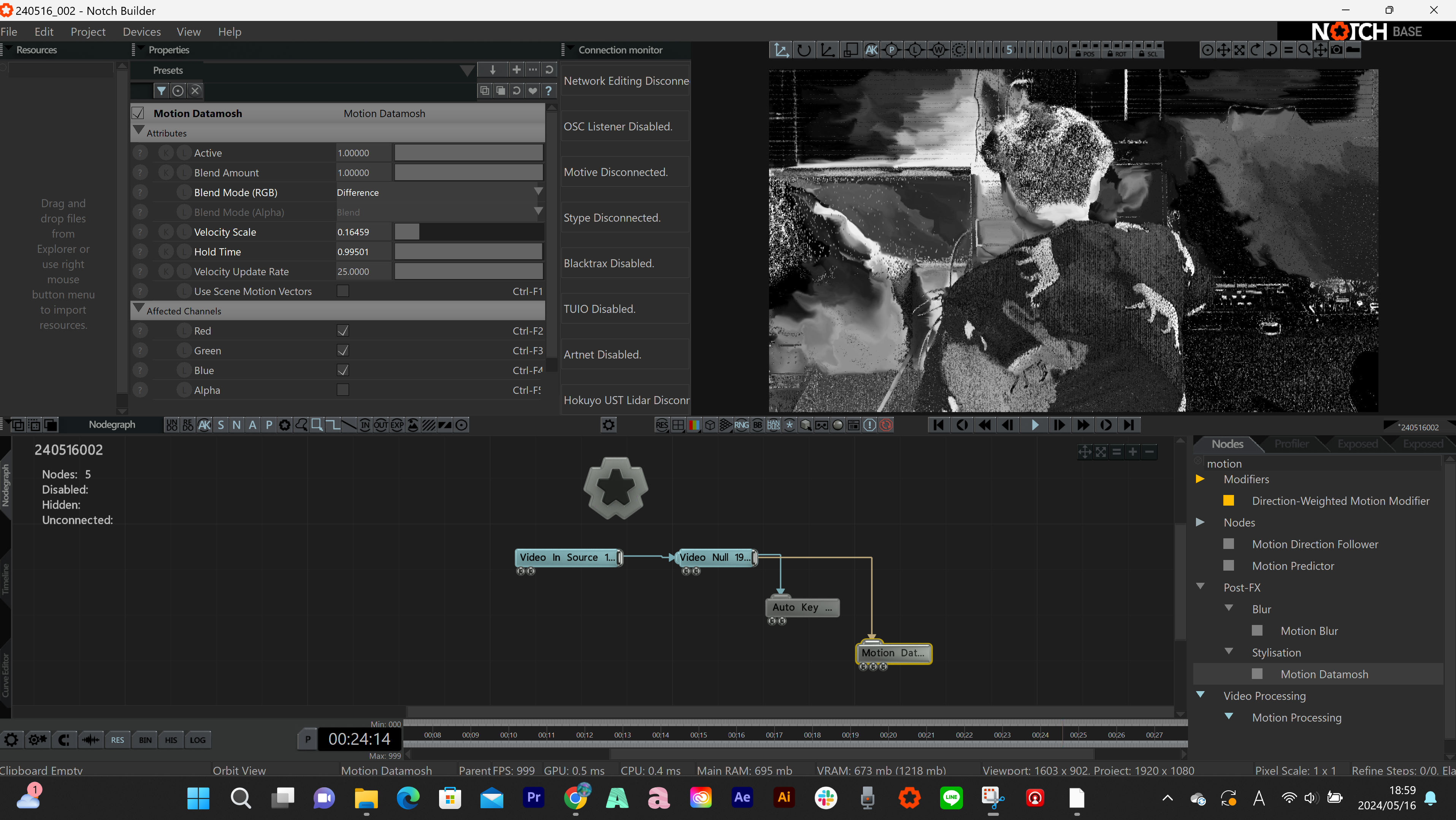The height and width of the screenshot is (820, 1456).
Task: Uncheck the Red affected channel
Action: [x=343, y=331]
